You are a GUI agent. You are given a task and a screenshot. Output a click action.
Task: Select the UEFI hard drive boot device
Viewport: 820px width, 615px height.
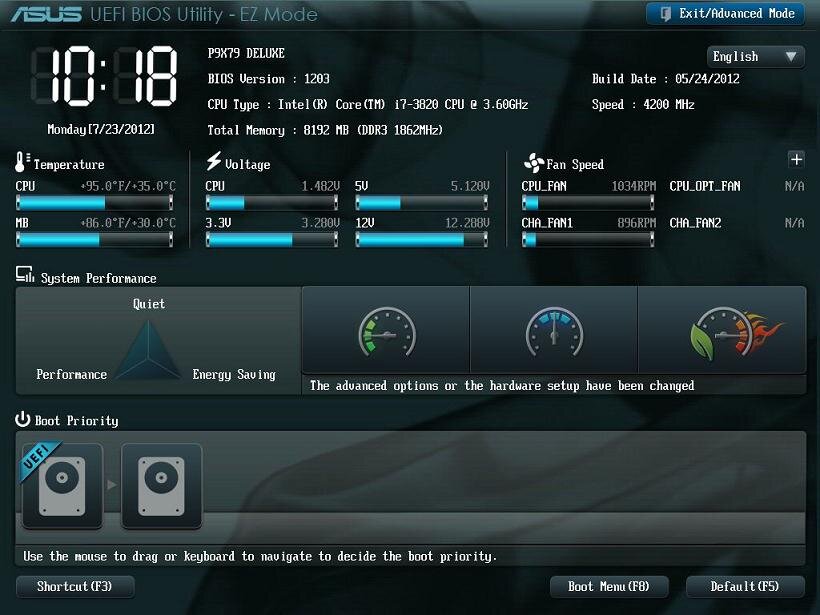[x=62, y=485]
